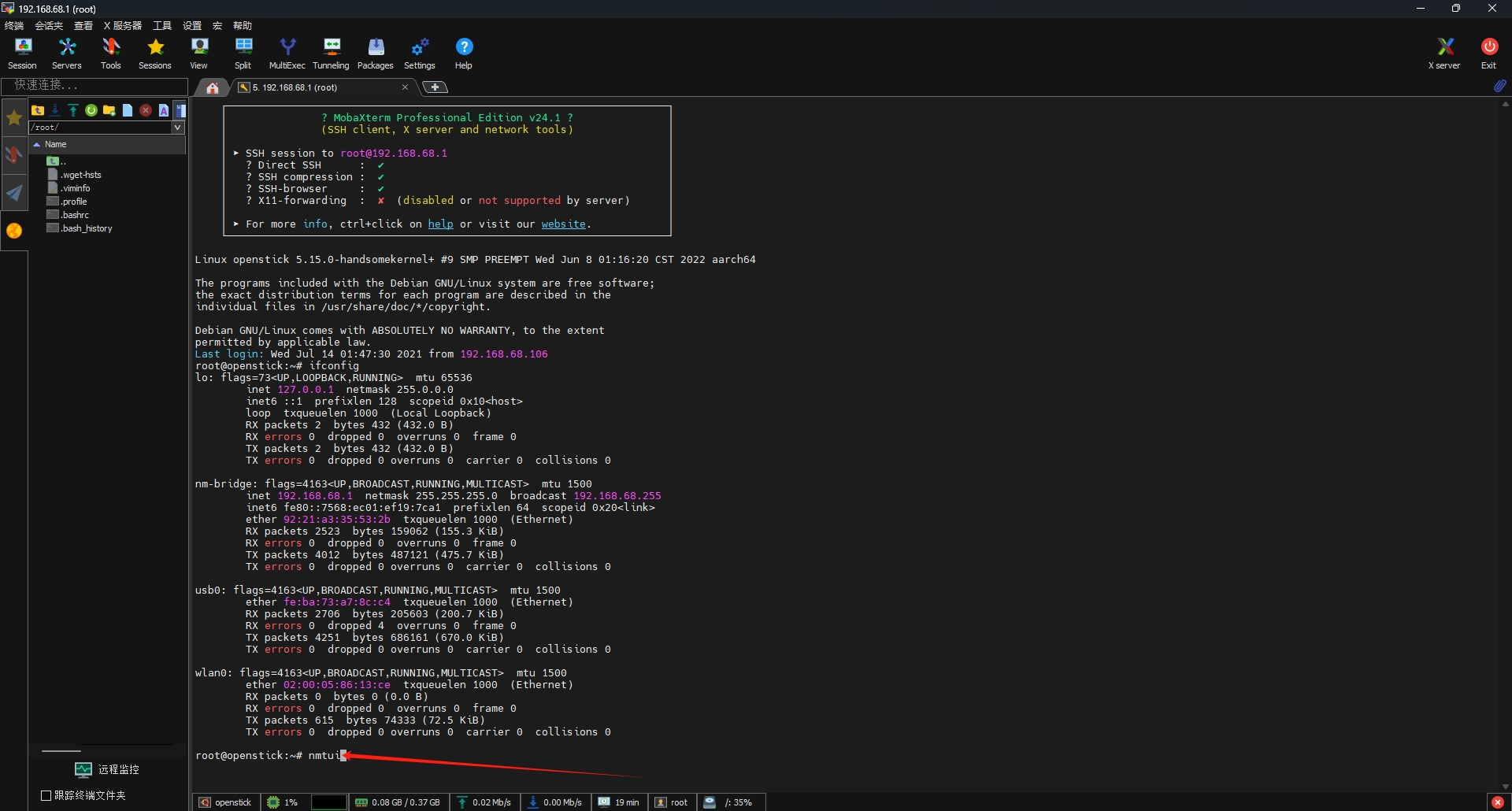Open the 查看 menu
This screenshot has height=811, width=1512.
(83, 26)
